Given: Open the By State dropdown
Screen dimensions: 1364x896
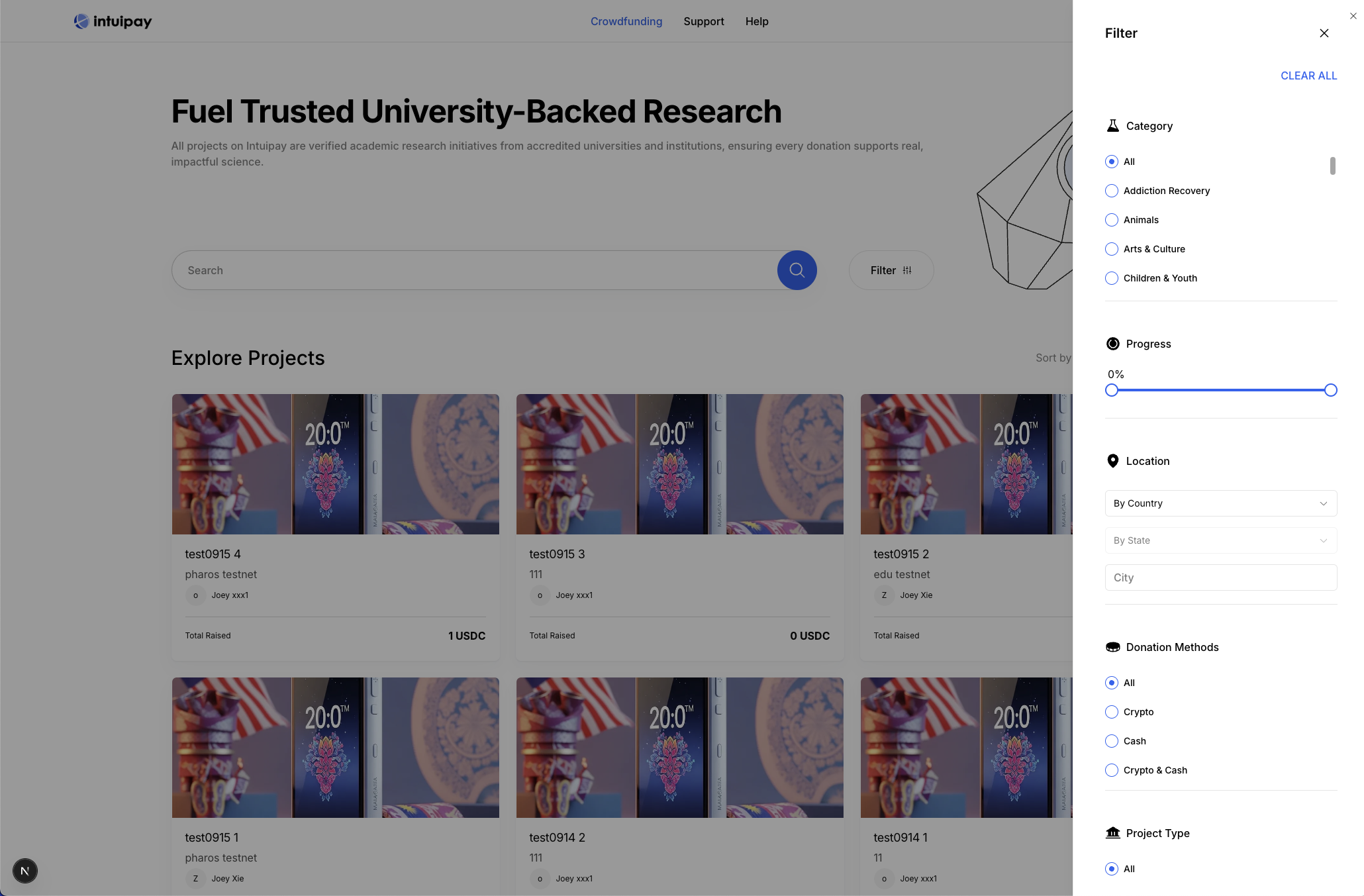Looking at the screenshot, I should pos(1220,540).
